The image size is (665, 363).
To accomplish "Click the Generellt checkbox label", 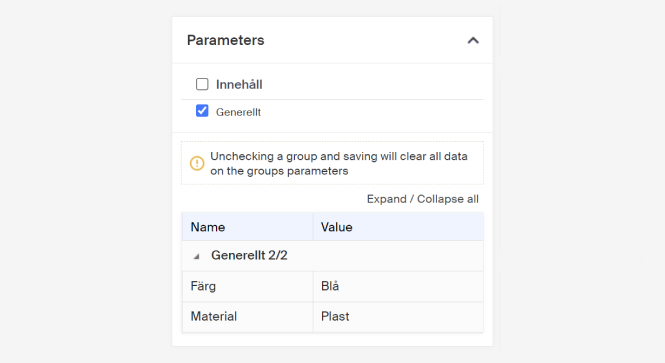I will click(x=238, y=112).
